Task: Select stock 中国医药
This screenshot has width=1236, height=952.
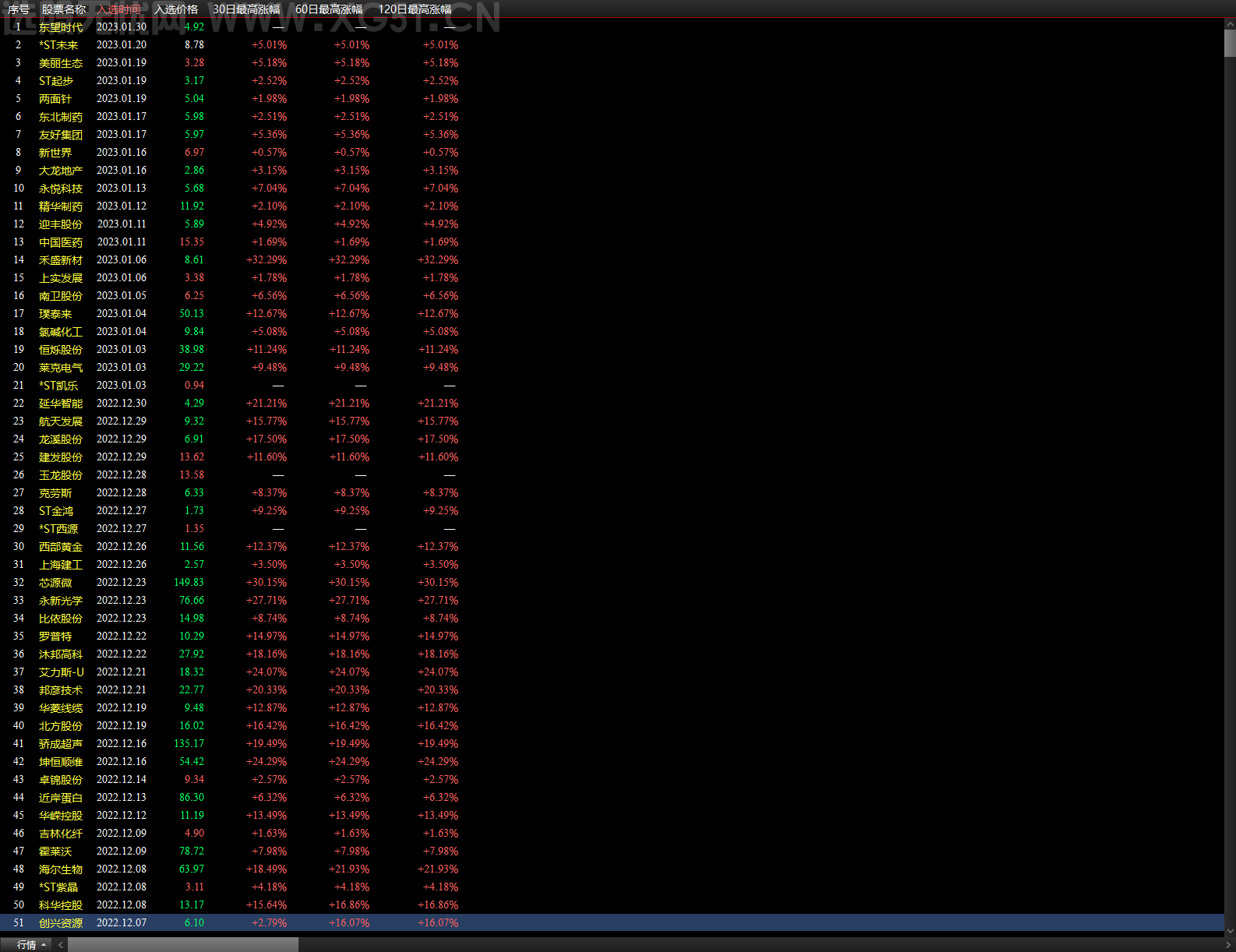Action: coord(61,242)
